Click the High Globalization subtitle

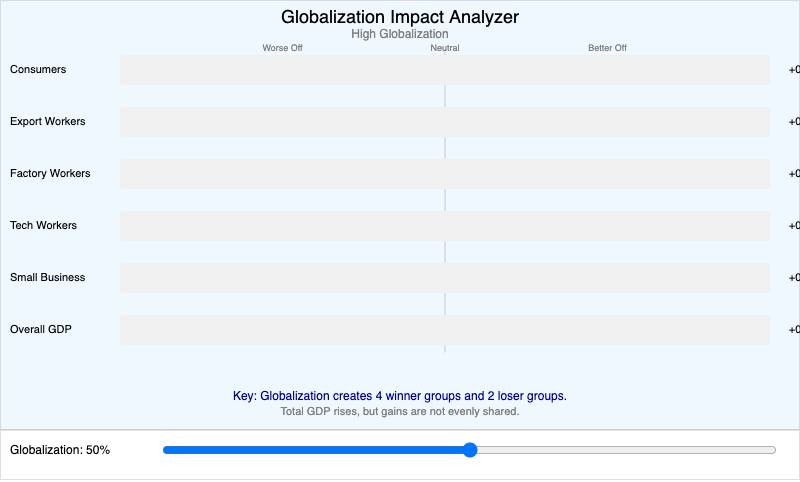(400, 34)
